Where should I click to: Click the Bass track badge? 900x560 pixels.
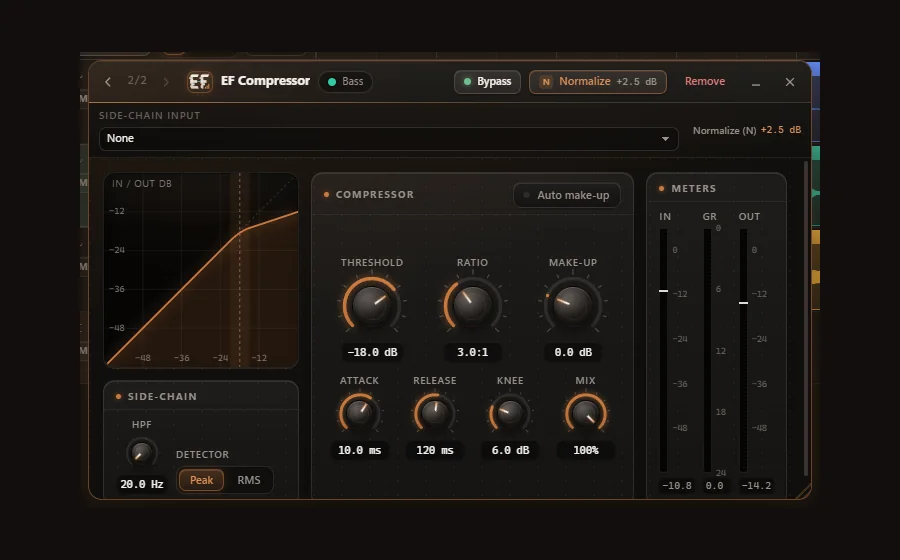pos(346,81)
